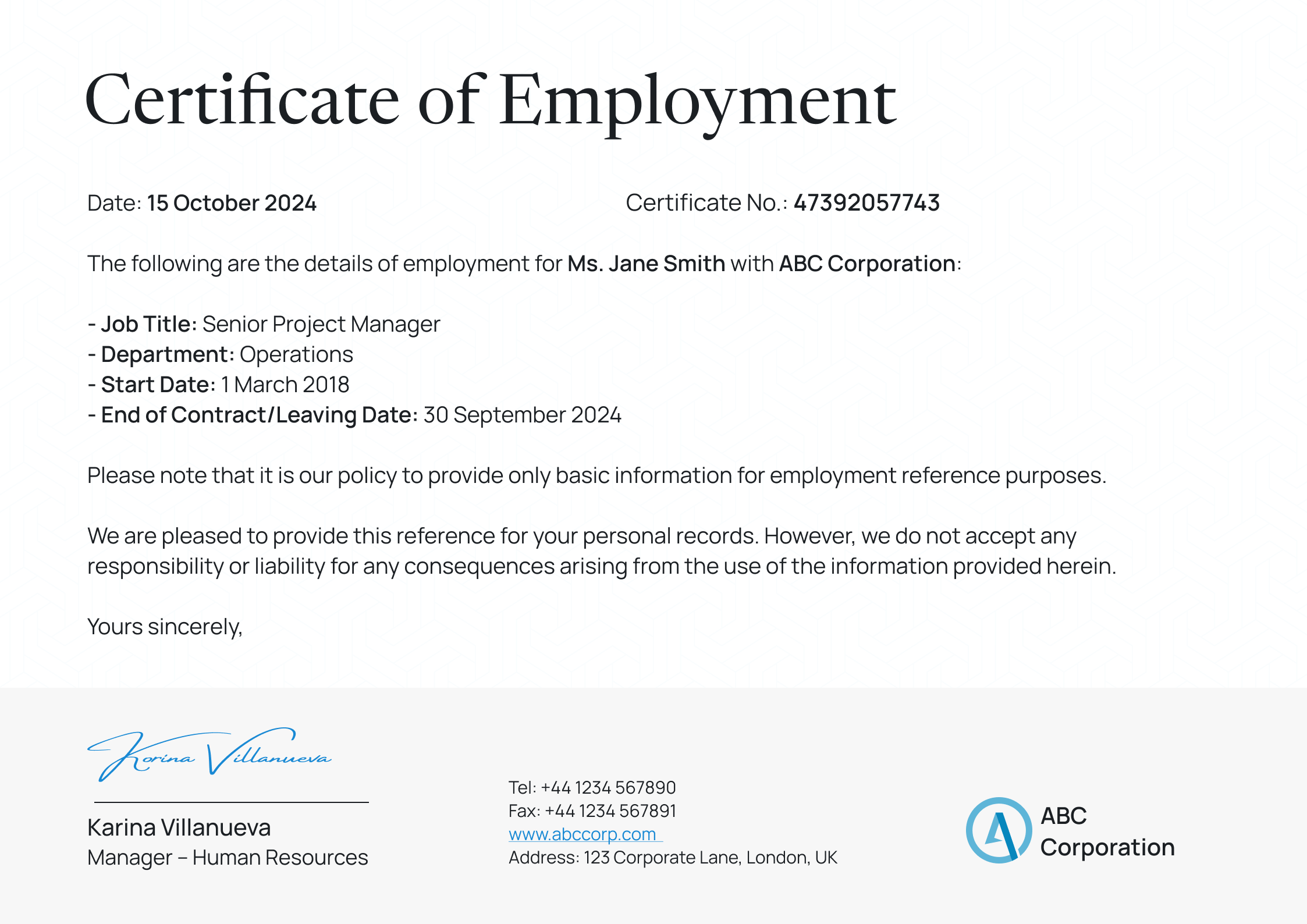Click the telephone number +44 1234 567890
The height and width of the screenshot is (924, 1307).
click(592, 787)
